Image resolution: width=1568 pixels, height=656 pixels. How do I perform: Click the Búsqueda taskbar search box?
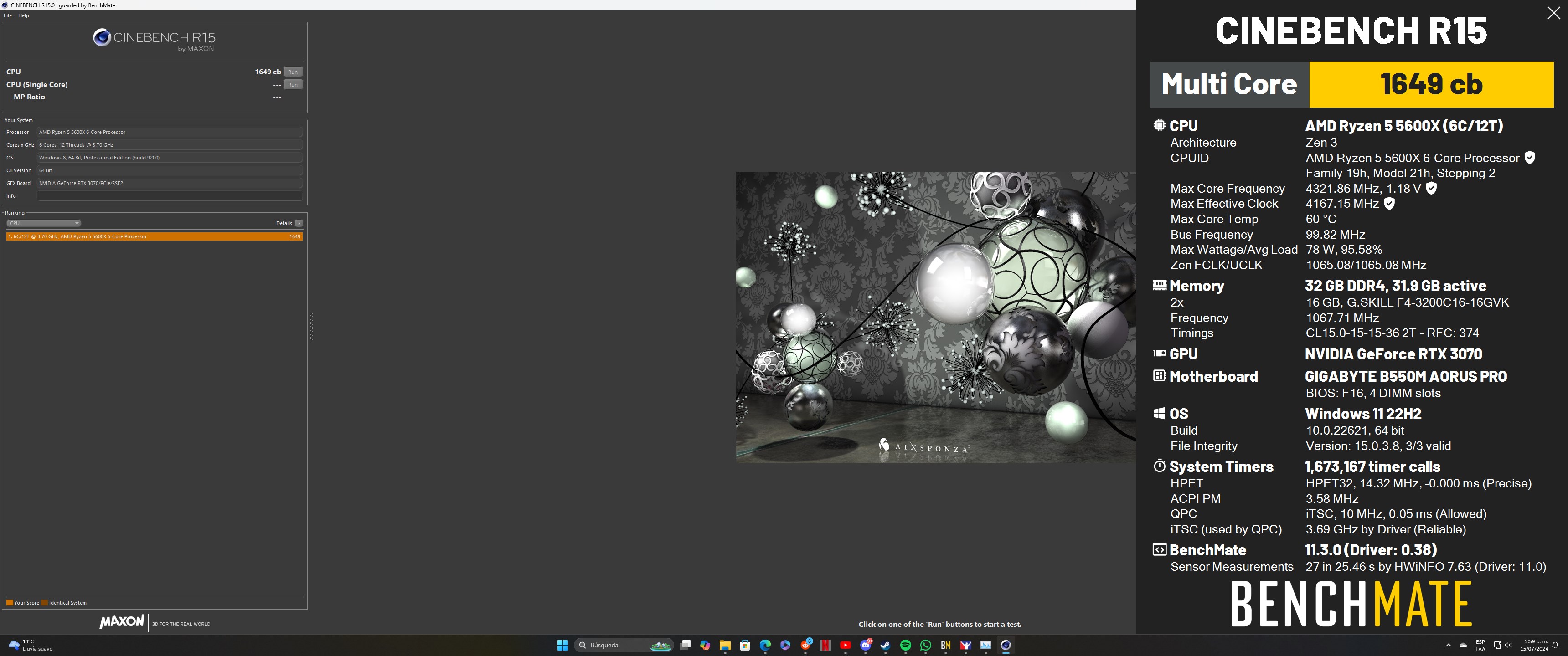point(623,645)
